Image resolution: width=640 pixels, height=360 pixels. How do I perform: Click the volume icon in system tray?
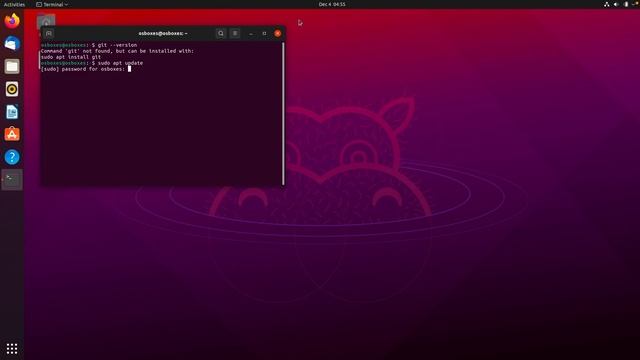click(x=616, y=4)
